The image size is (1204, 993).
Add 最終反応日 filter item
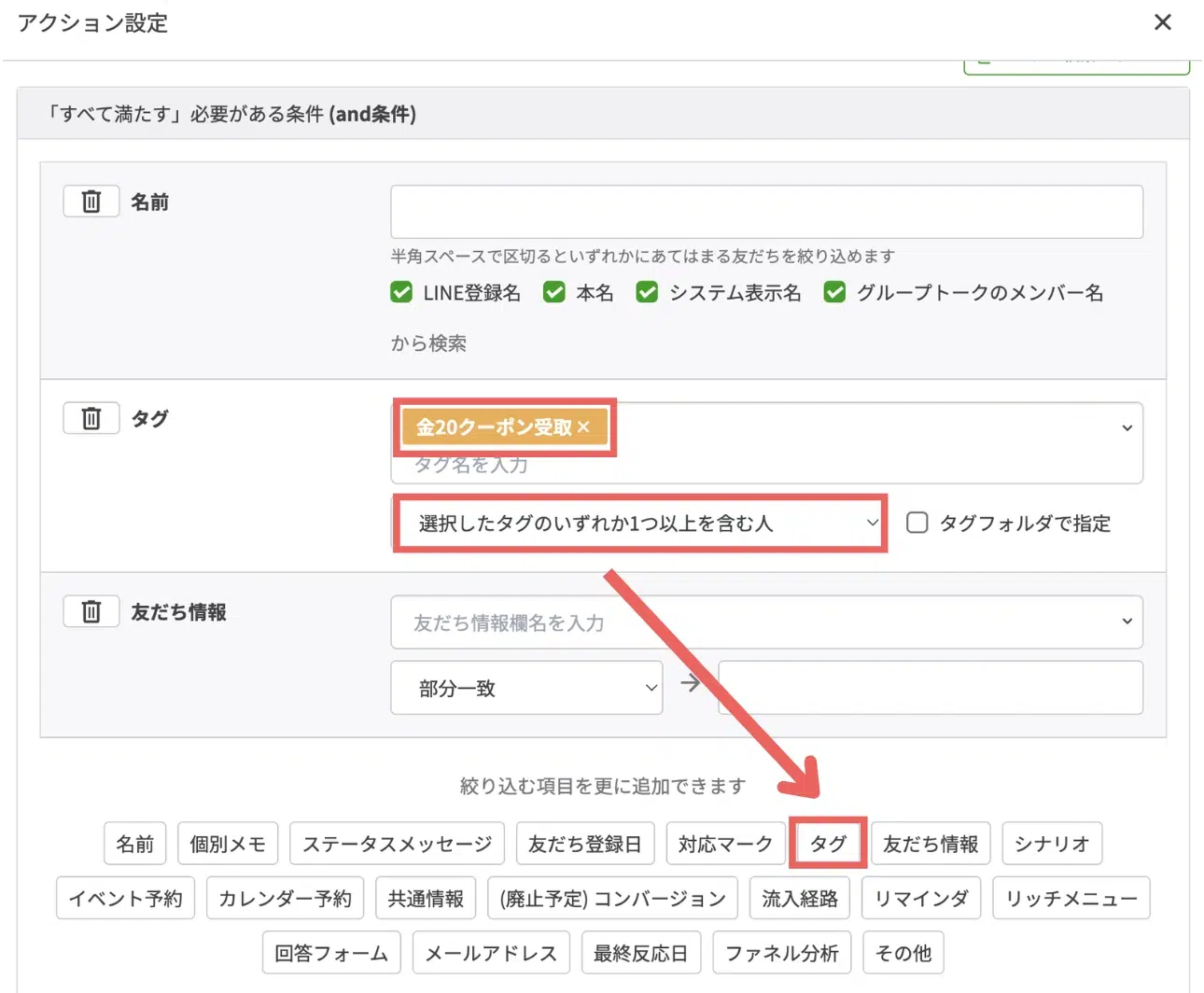[x=641, y=953]
